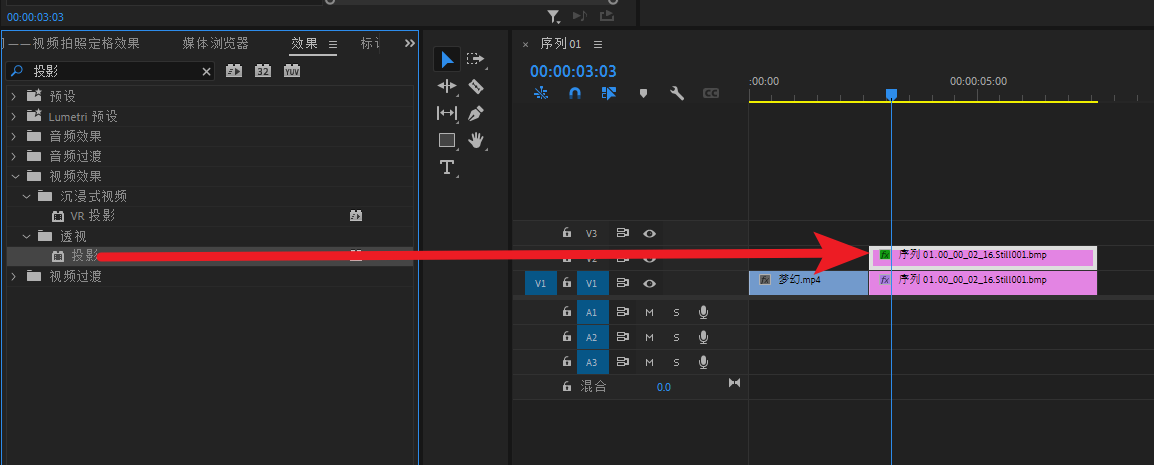The image size is (1154, 465).
Task: Click the Rectangle shape tool
Action: tap(447, 140)
